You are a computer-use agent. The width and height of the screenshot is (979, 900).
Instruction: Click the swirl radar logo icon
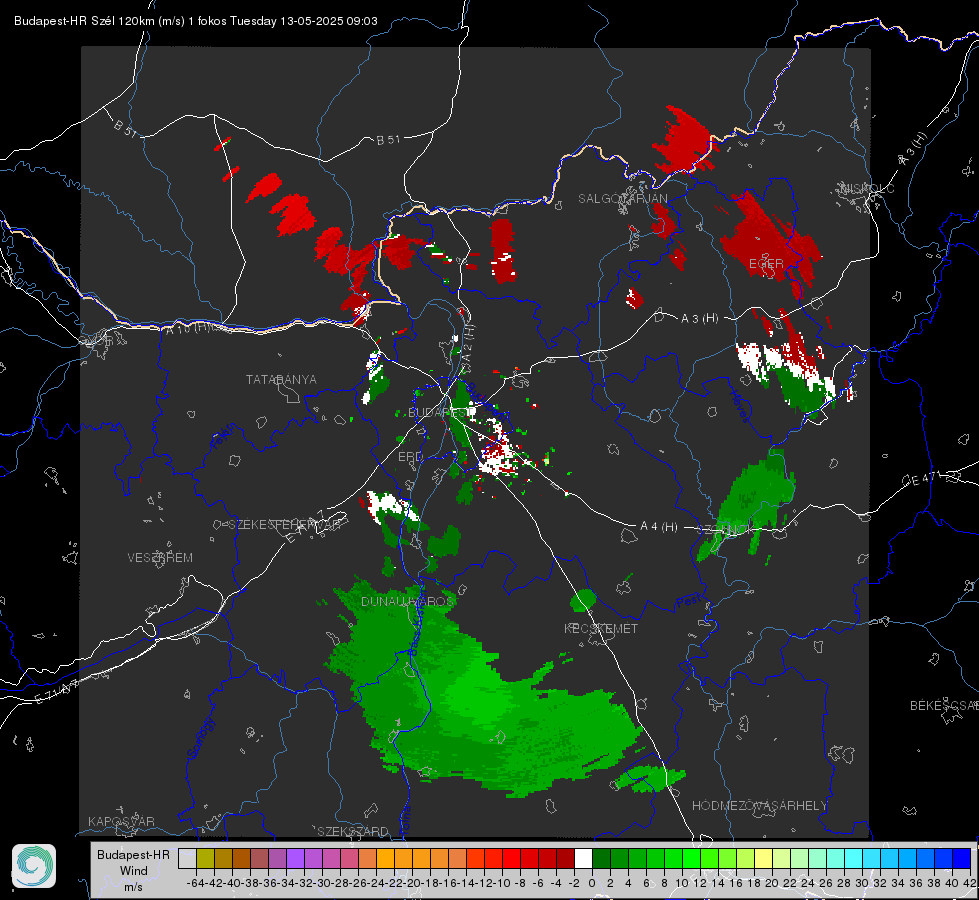click(34, 866)
